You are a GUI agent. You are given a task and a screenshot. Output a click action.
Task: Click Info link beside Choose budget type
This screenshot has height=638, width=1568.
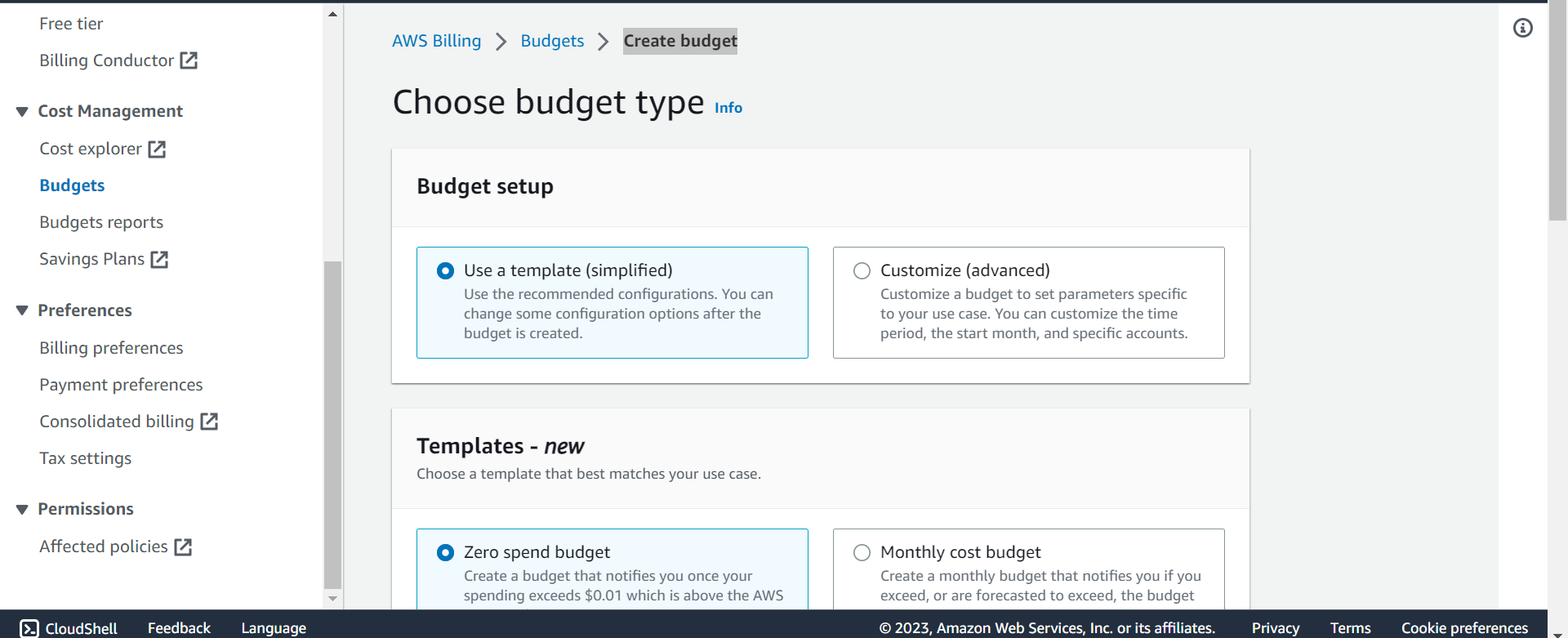point(728,108)
